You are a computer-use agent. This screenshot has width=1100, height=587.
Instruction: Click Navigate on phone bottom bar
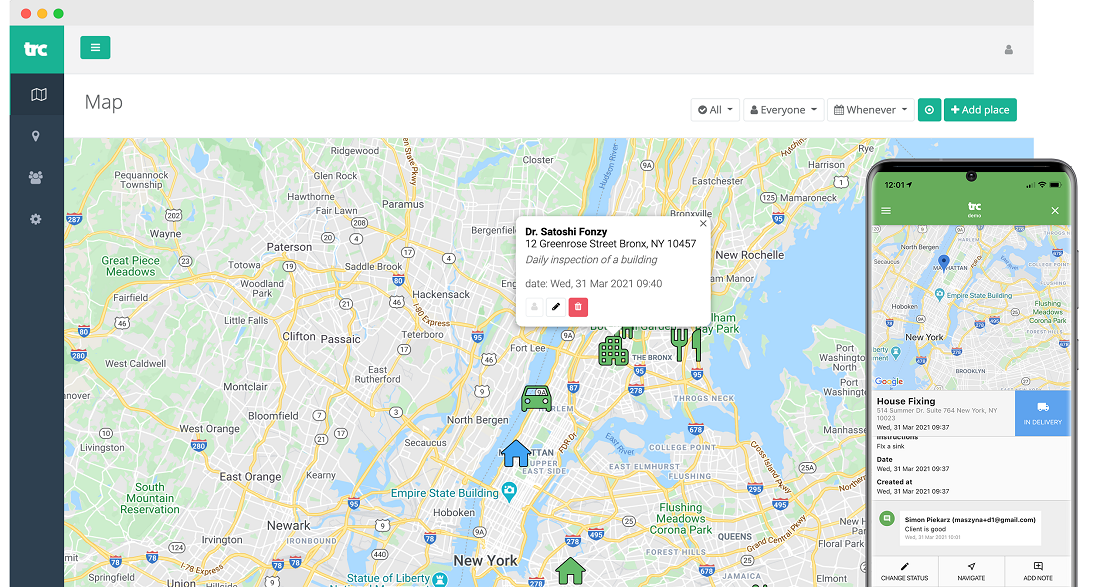coord(971,572)
